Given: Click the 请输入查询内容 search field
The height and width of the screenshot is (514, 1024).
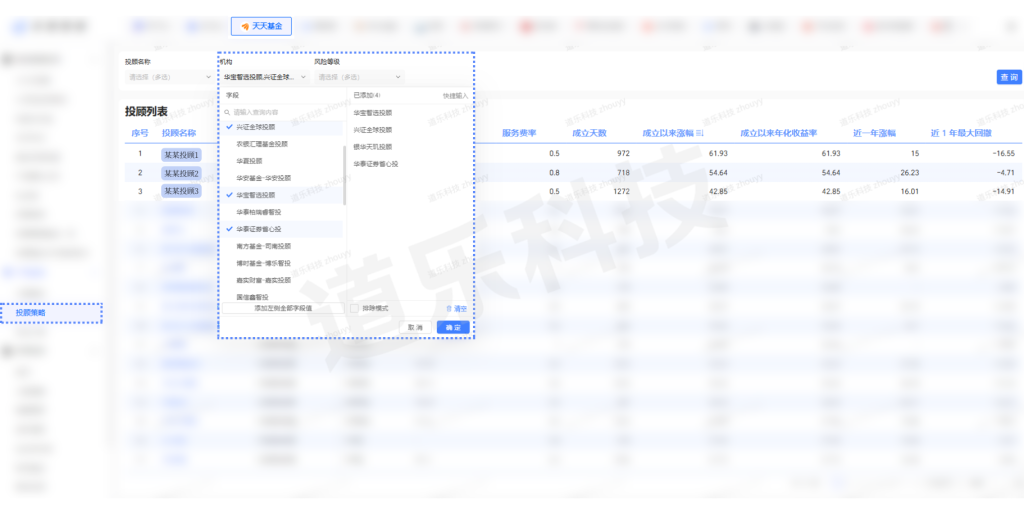Looking at the screenshot, I should (x=285, y=113).
